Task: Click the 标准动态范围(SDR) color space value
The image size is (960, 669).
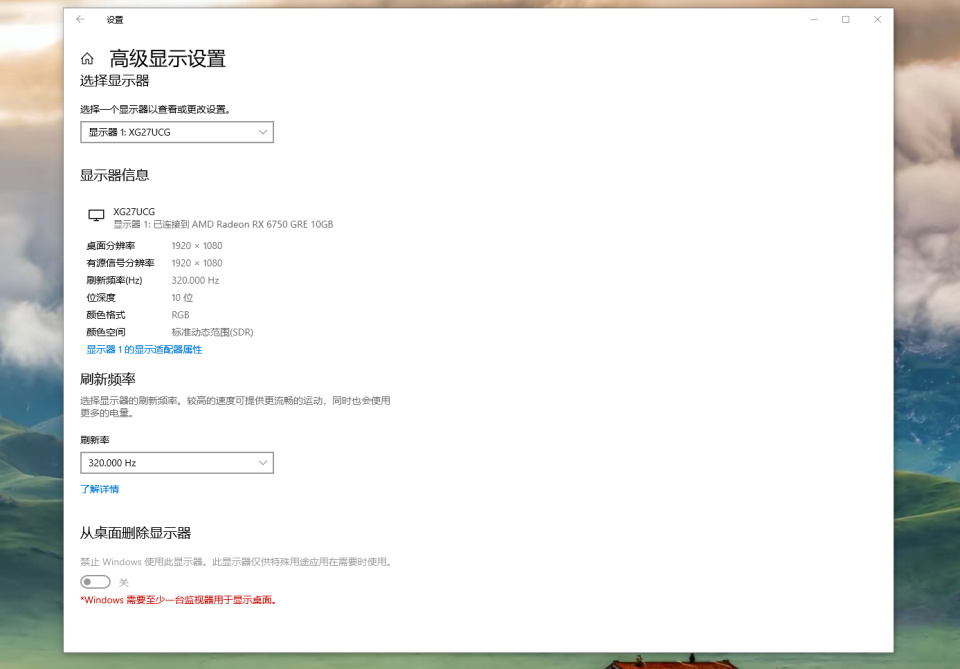Action: point(212,332)
